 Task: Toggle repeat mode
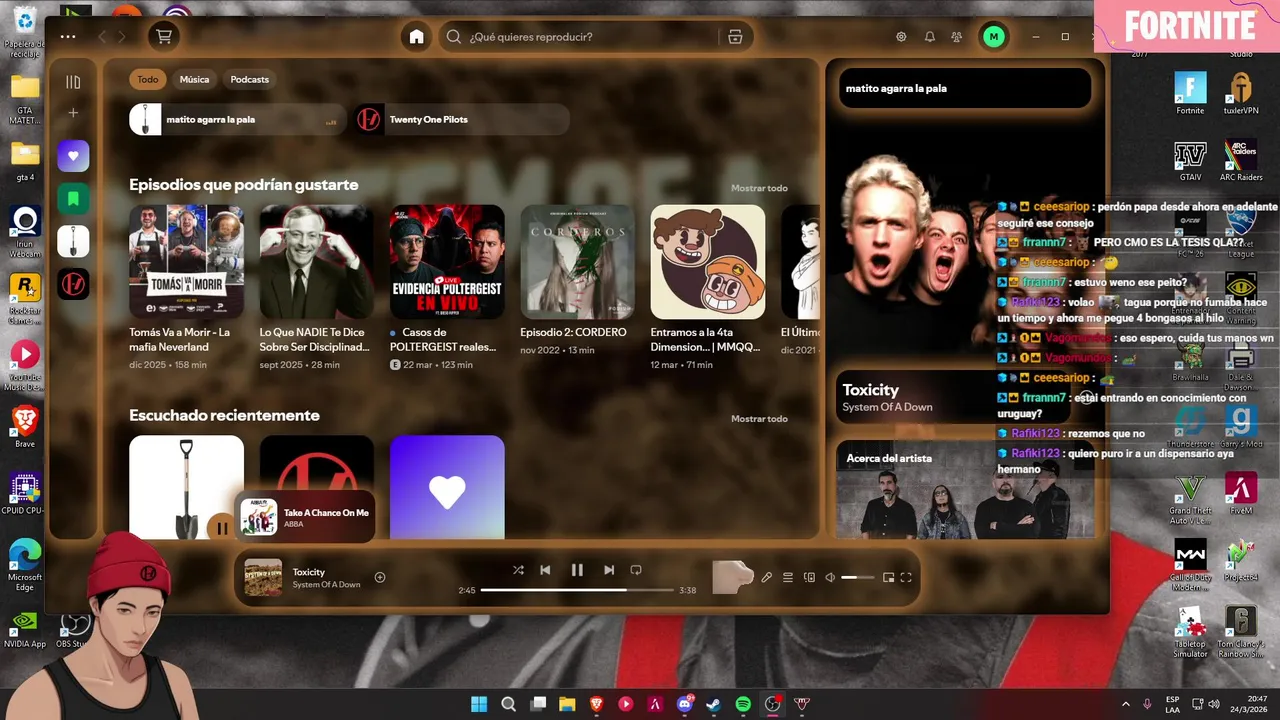(x=636, y=570)
